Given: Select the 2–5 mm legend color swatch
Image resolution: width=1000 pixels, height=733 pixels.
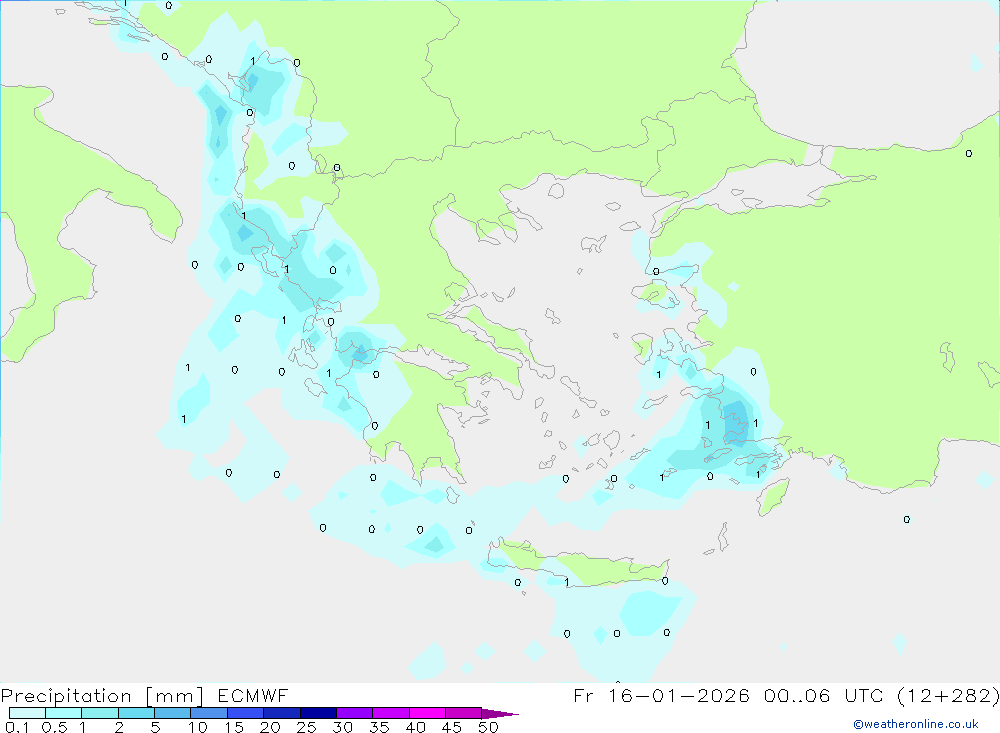Looking at the screenshot, I should pyautogui.click(x=136, y=713).
